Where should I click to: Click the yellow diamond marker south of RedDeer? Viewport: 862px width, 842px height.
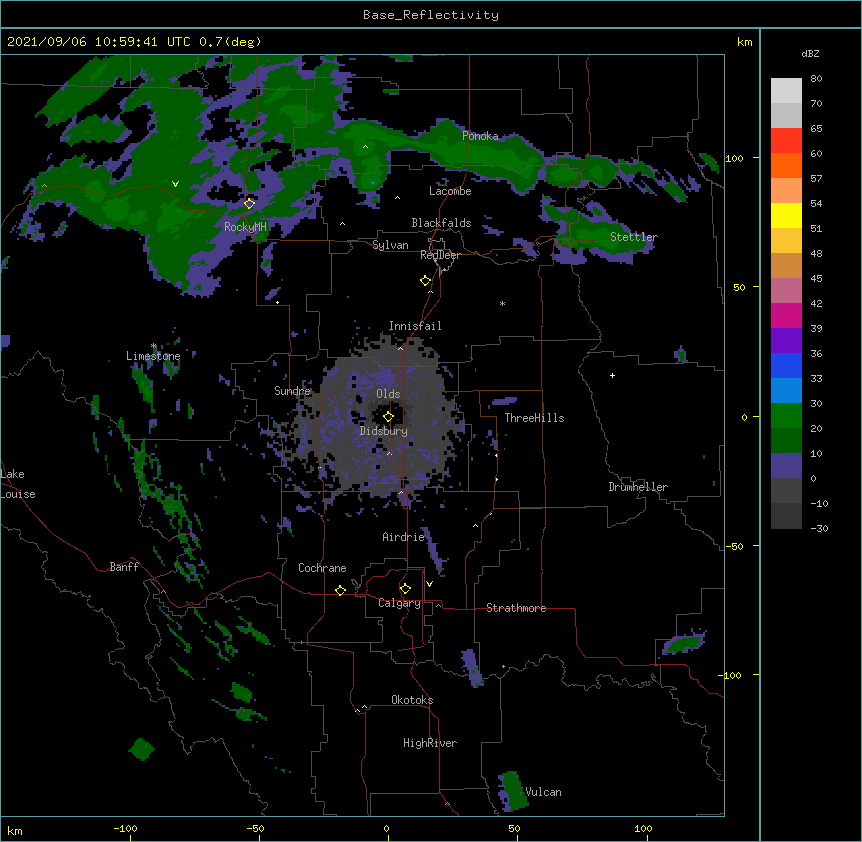(426, 281)
